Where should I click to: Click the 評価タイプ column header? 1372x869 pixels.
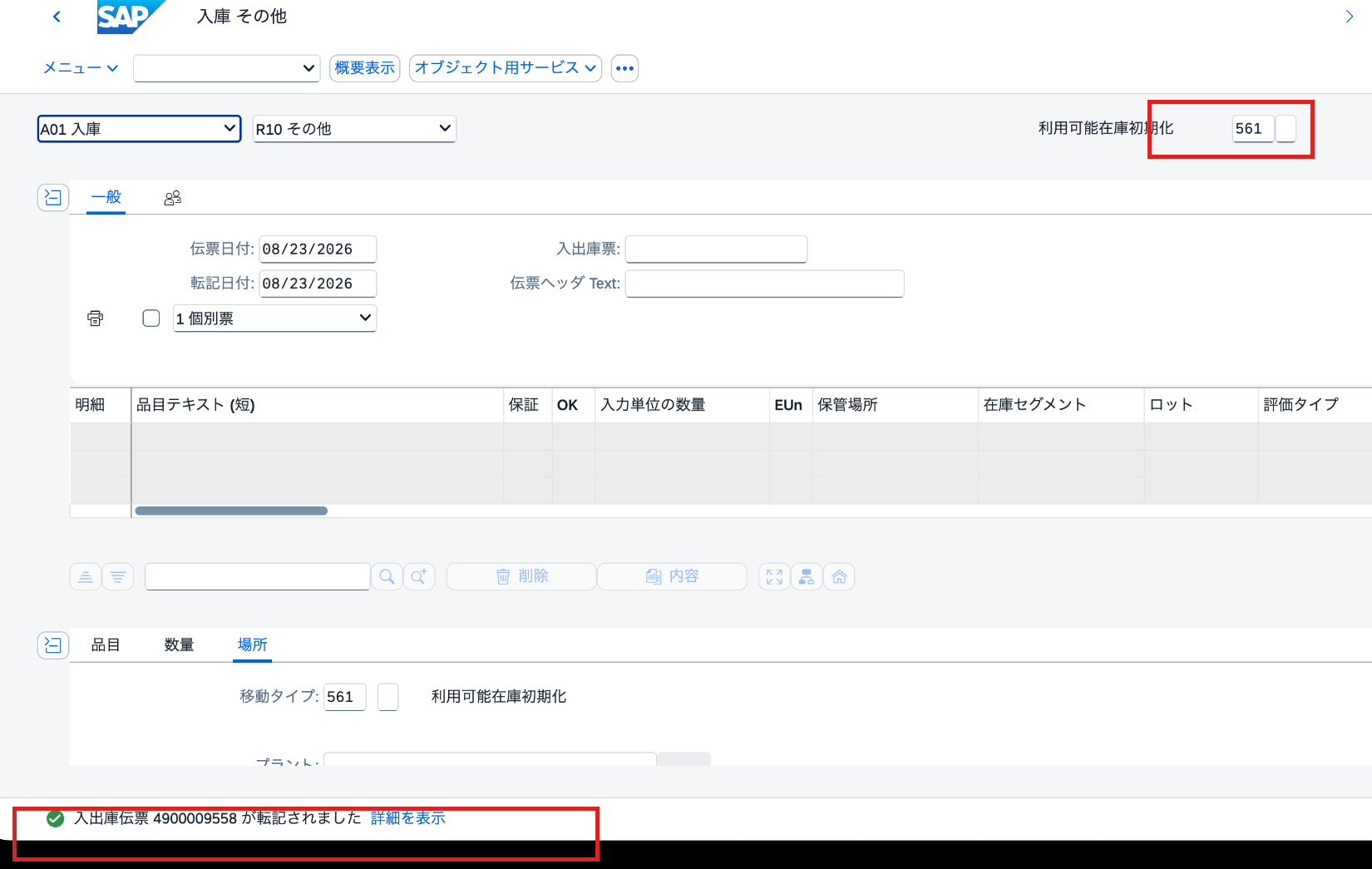coord(1314,405)
